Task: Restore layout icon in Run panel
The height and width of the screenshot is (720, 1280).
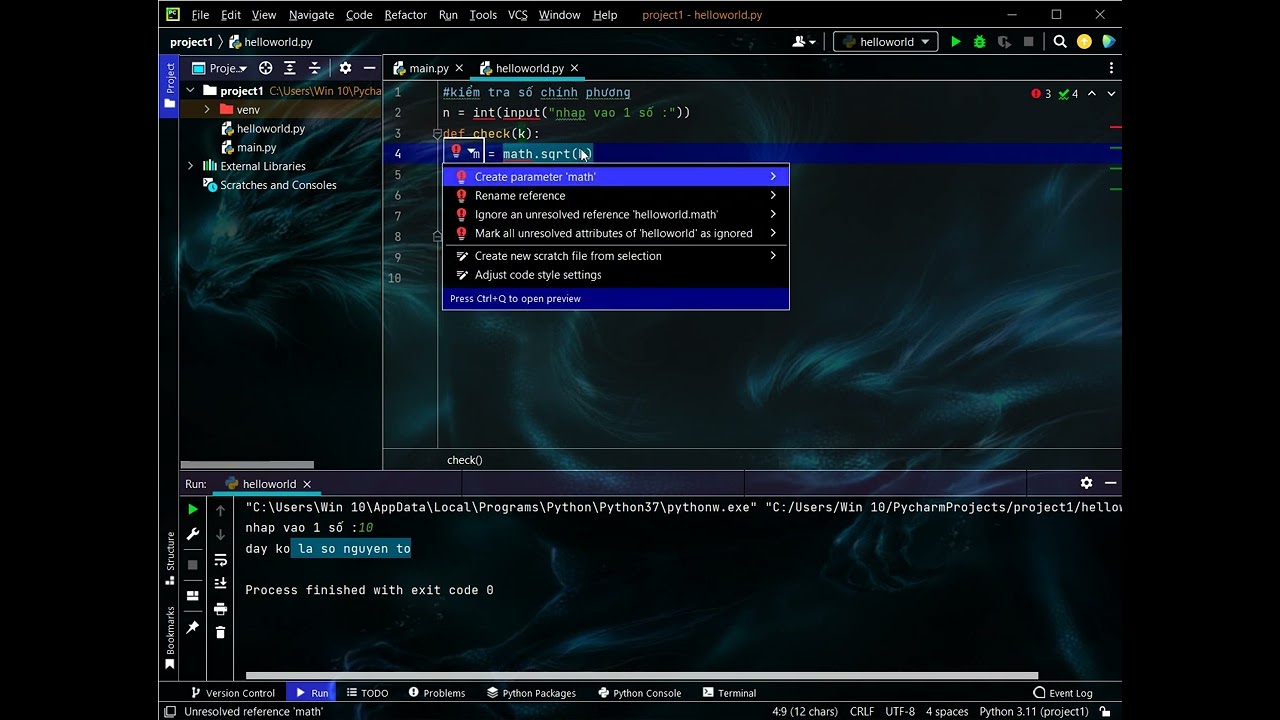Action: [x=193, y=596]
